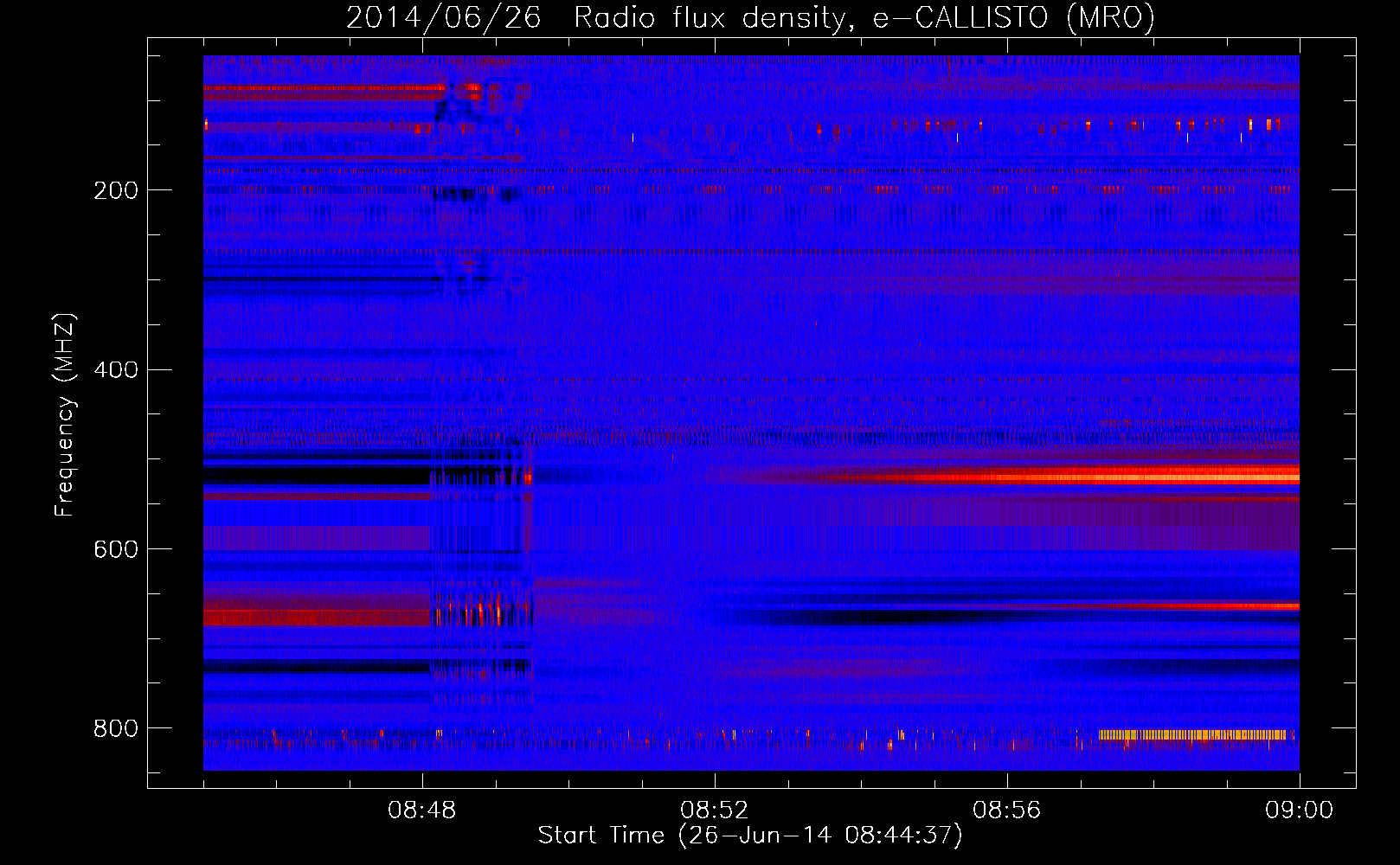Click the 'Start Time (26-Jun-14 08:44:37)' label
The height and width of the screenshot is (865, 1400).
coord(750,836)
